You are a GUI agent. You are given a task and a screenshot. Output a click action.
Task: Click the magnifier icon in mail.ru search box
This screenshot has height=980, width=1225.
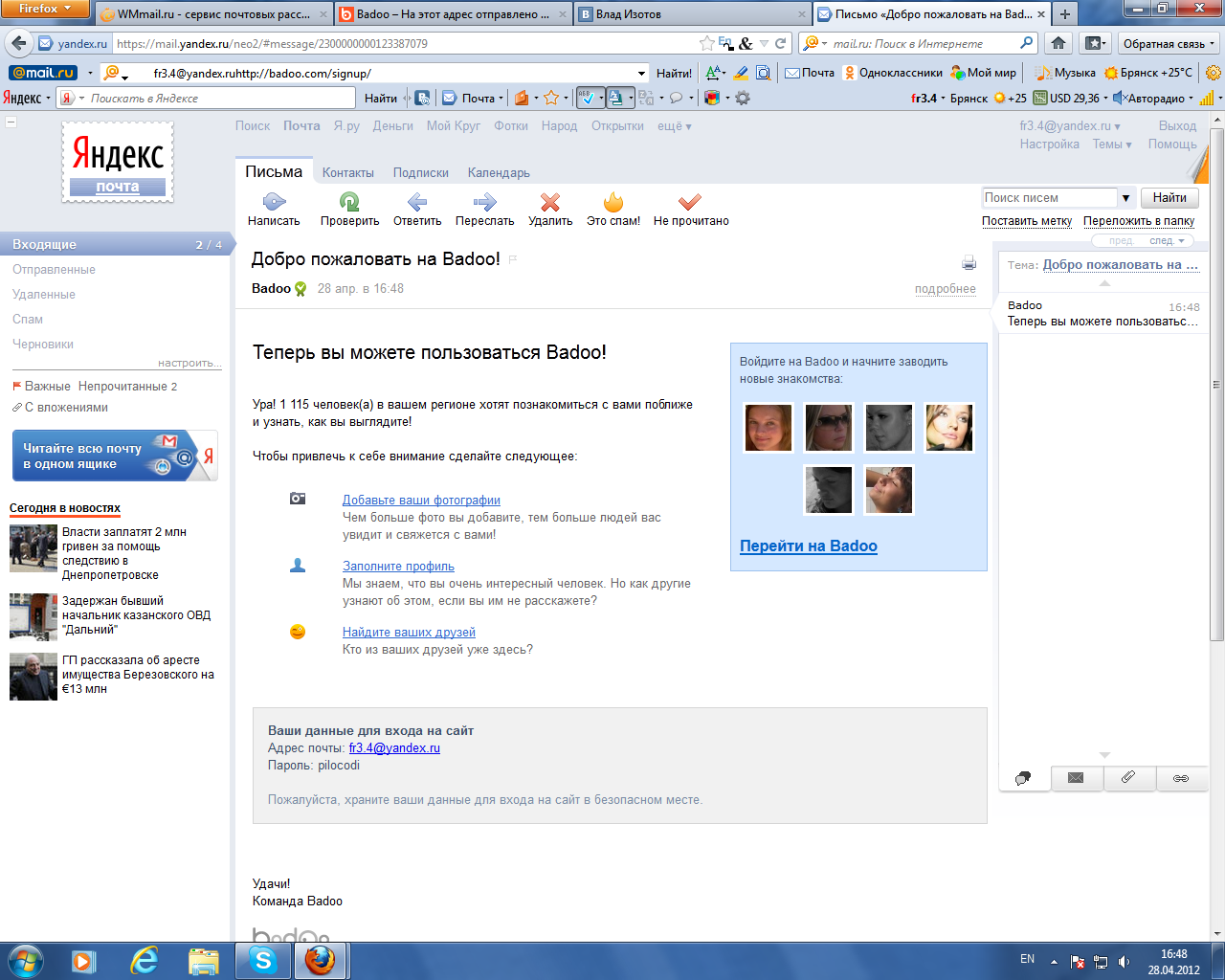point(1026,43)
